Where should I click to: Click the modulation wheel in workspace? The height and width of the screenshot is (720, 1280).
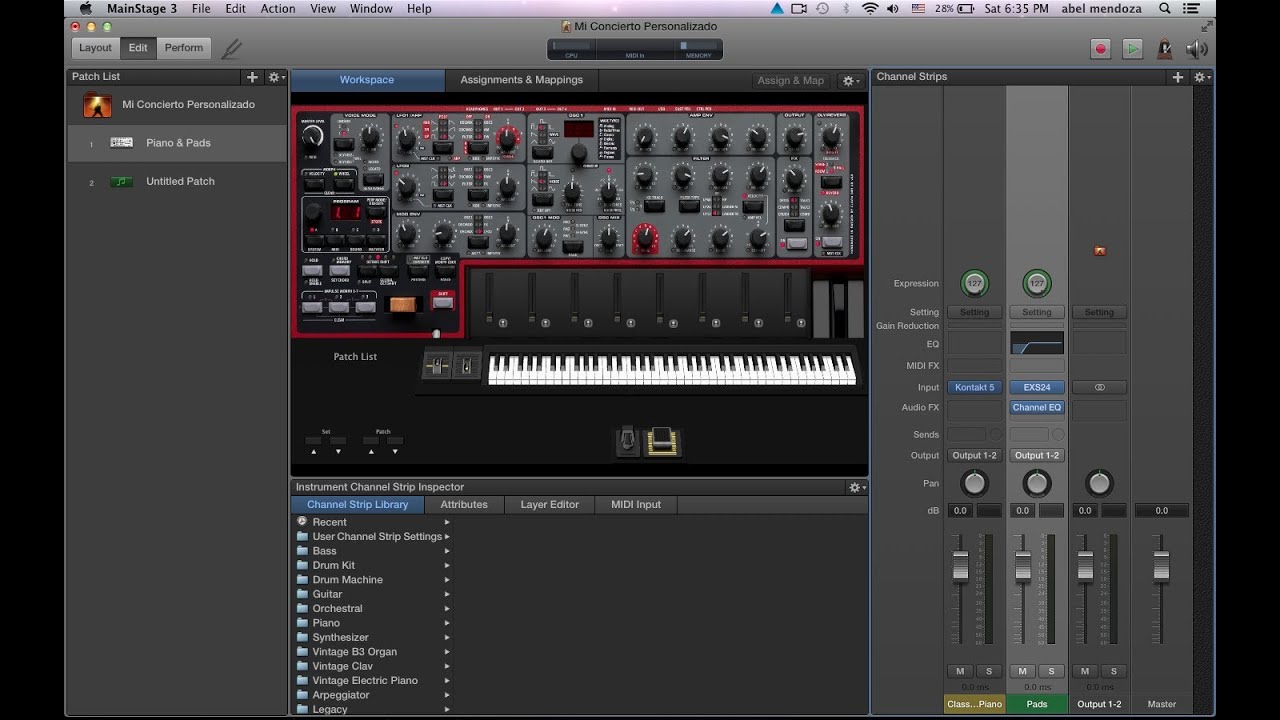(467, 366)
